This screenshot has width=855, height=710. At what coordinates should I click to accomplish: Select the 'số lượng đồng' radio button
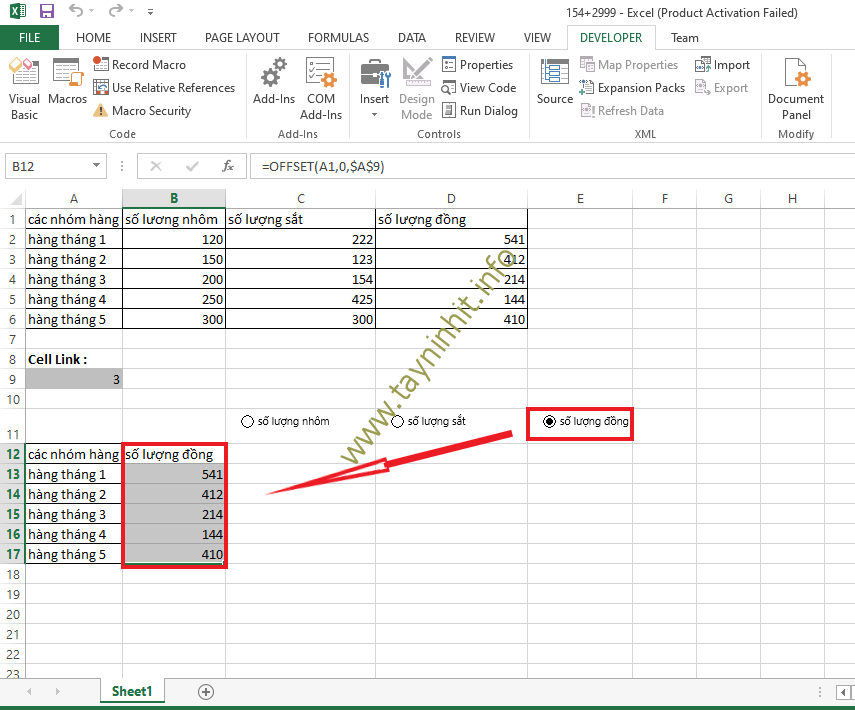click(x=549, y=422)
